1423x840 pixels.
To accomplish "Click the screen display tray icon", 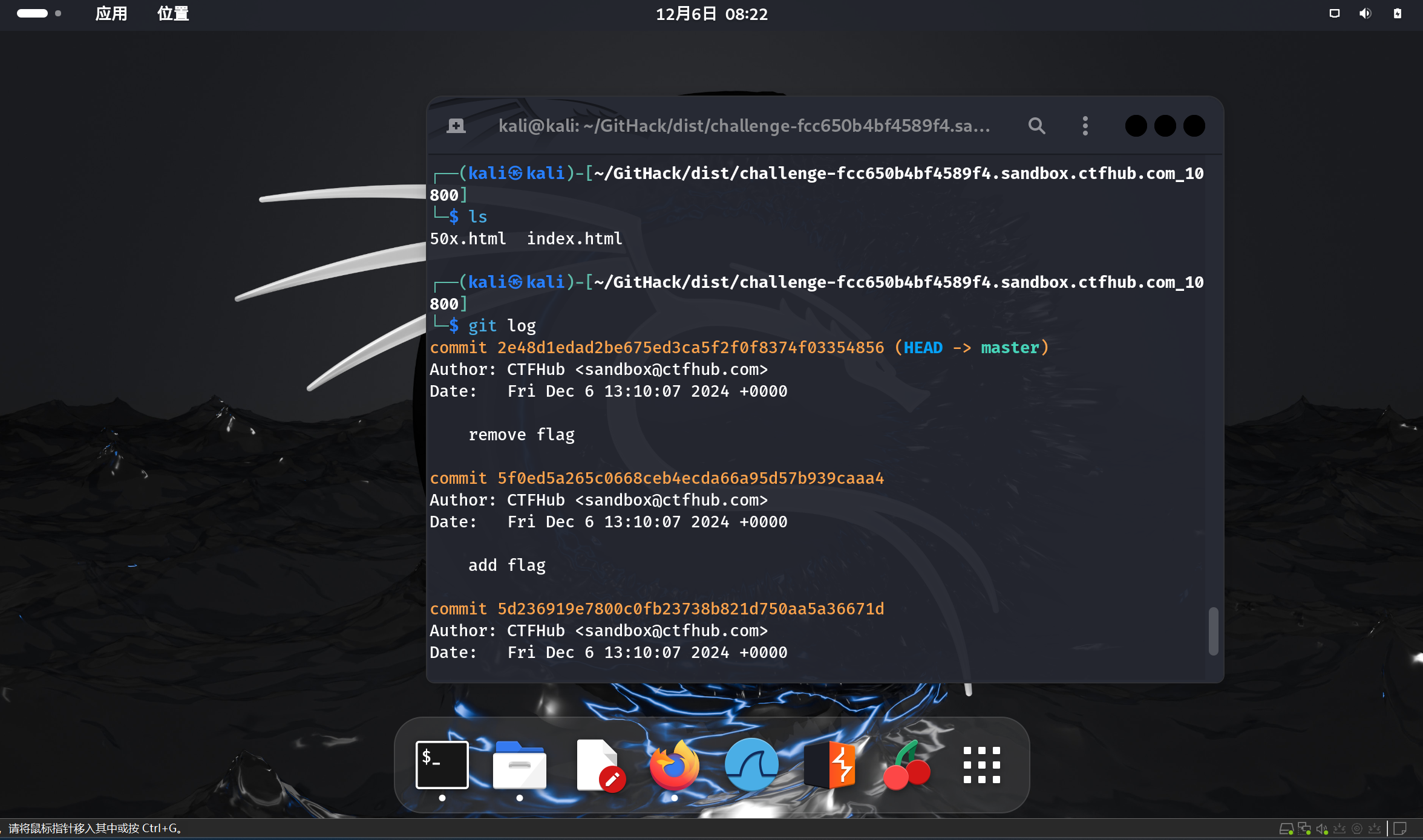I will point(1334,13).
